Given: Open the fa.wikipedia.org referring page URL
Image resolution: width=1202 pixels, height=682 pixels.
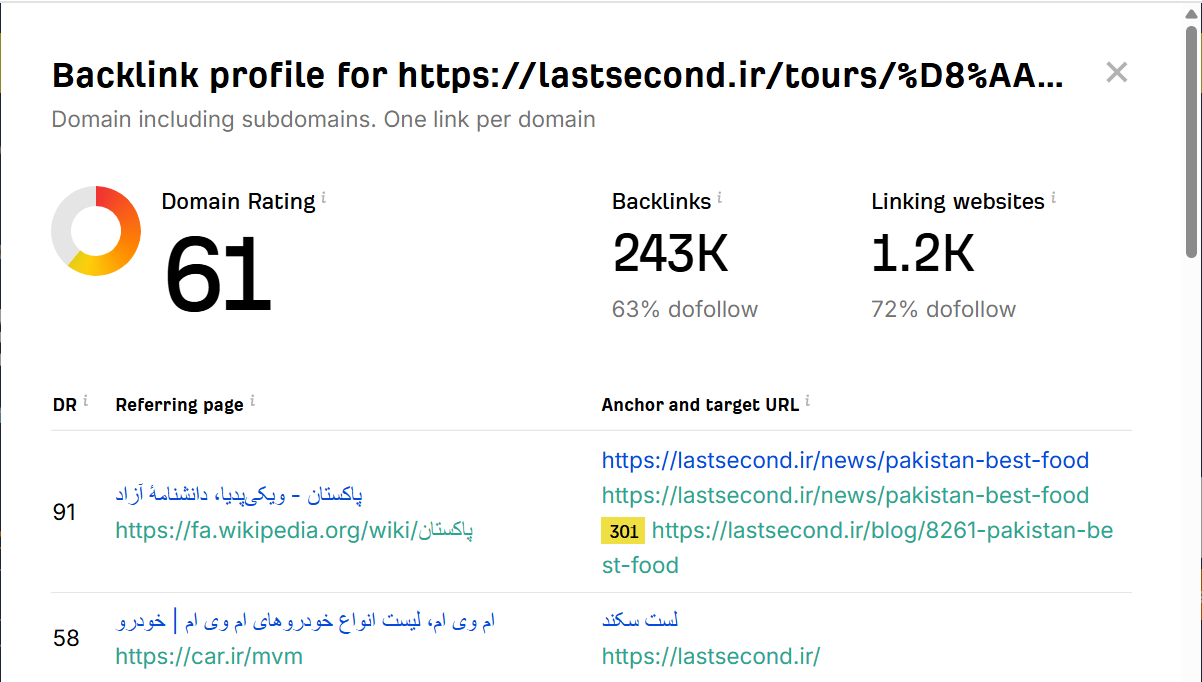Looking at the screenshot, I should [294, 530].
